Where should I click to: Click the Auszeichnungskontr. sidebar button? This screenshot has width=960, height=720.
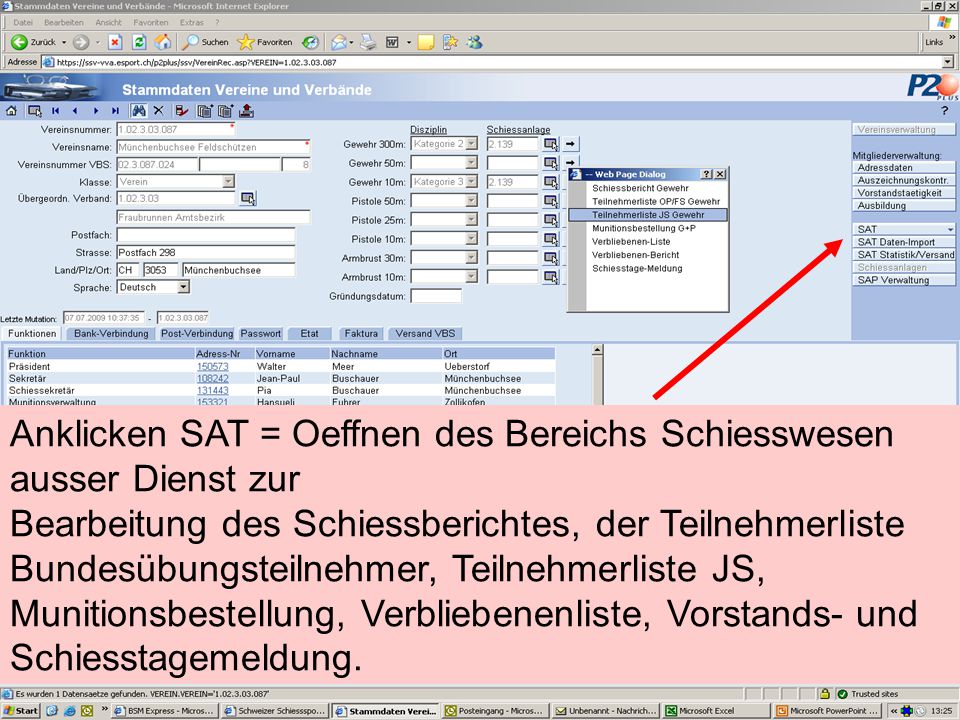(x=903, y=181)
